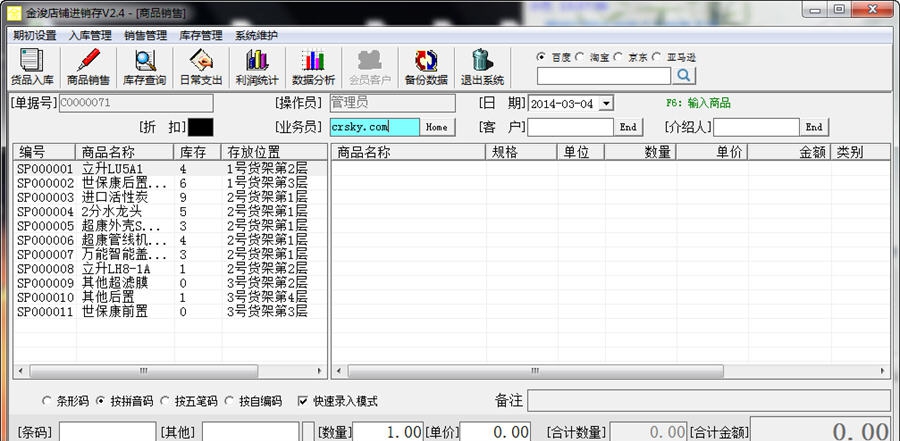Click the End button beside 介绍人
The height and width of the screenshot is (441, 900).
[x=814, y=127]
